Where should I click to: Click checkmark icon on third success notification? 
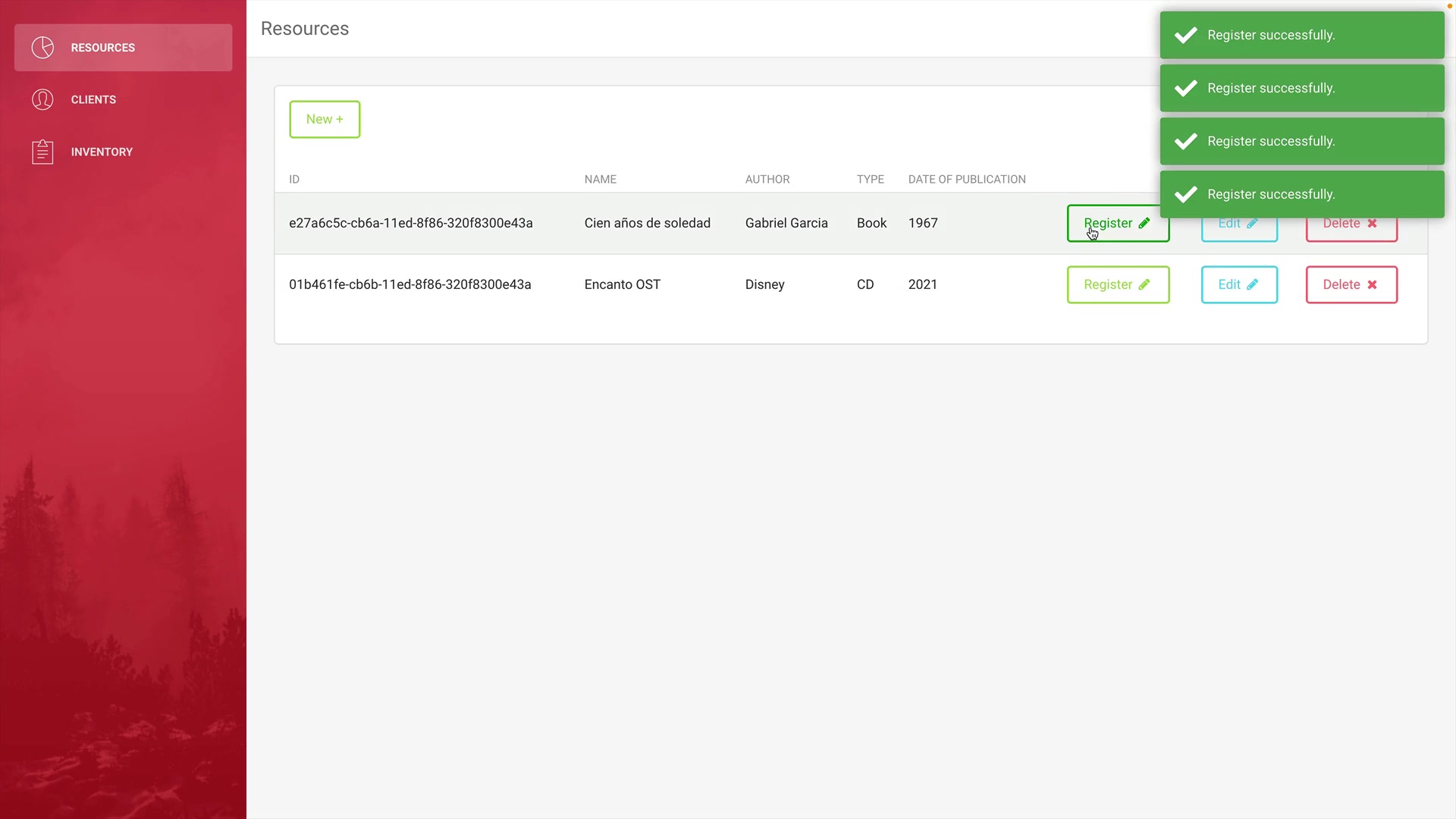tap(1185, 141)
